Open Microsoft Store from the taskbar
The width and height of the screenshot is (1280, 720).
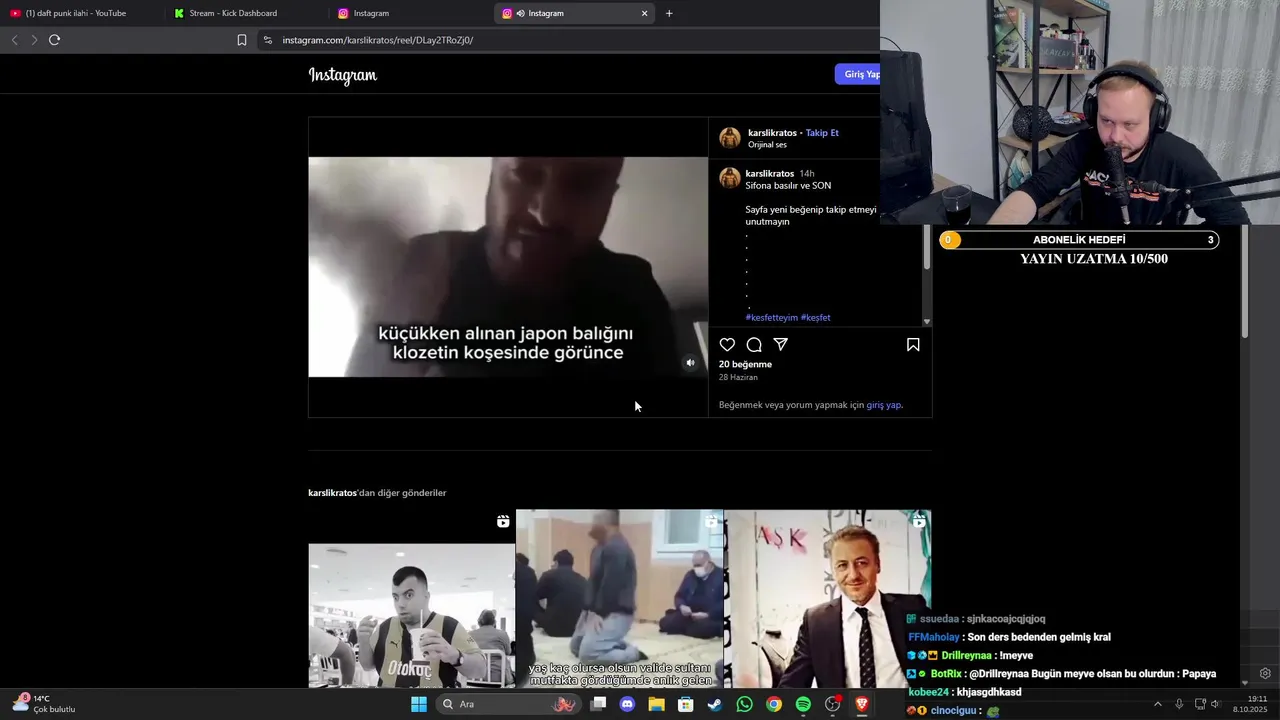685,704
